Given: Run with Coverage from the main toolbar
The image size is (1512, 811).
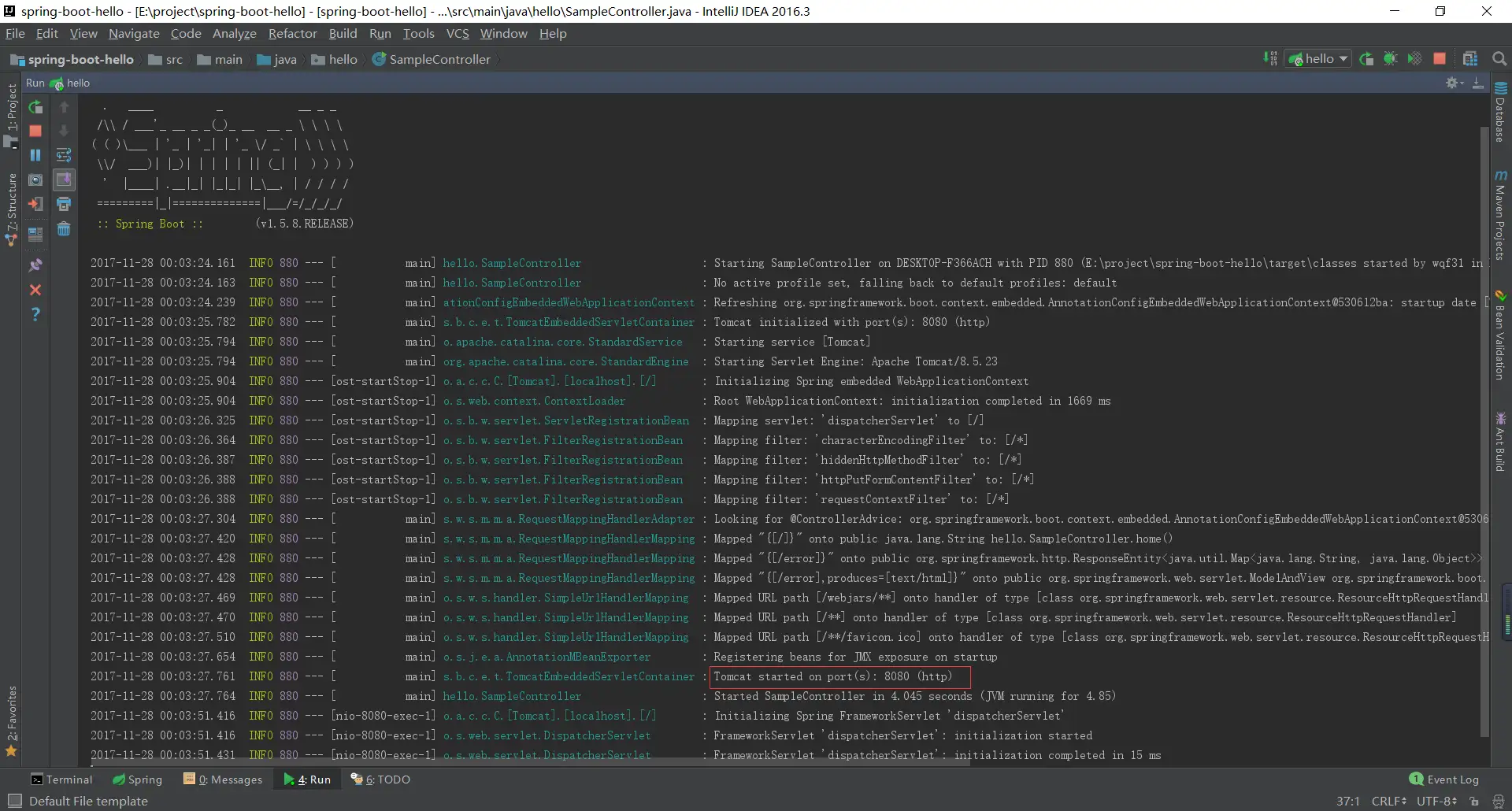Looking at the screenshot, I should [1415, 59].
